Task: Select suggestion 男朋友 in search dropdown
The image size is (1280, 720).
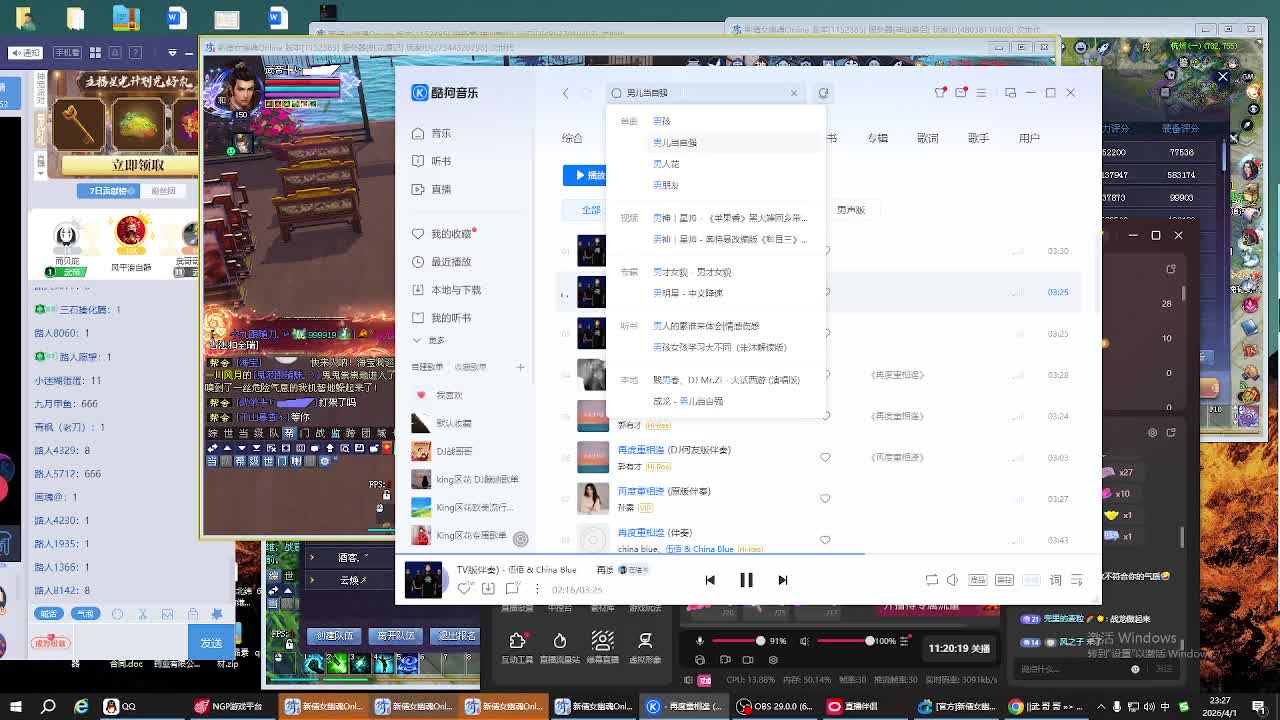Action: [x=666, y=185]
